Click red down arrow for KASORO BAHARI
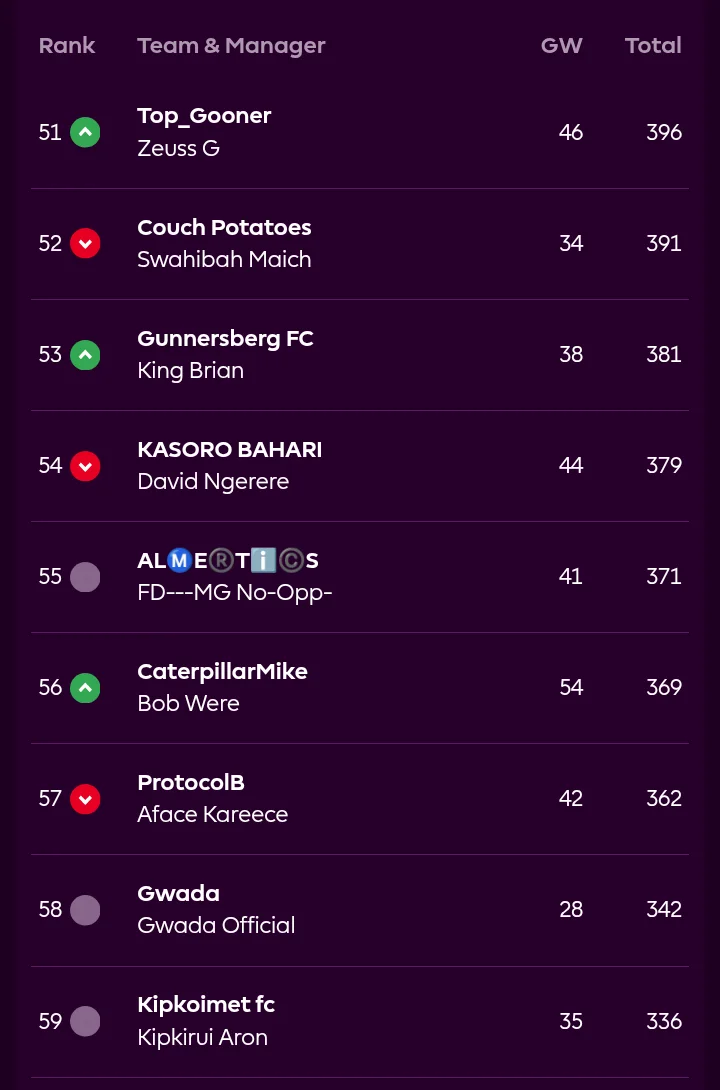The image size is (720, 1090). coord(85,466)
